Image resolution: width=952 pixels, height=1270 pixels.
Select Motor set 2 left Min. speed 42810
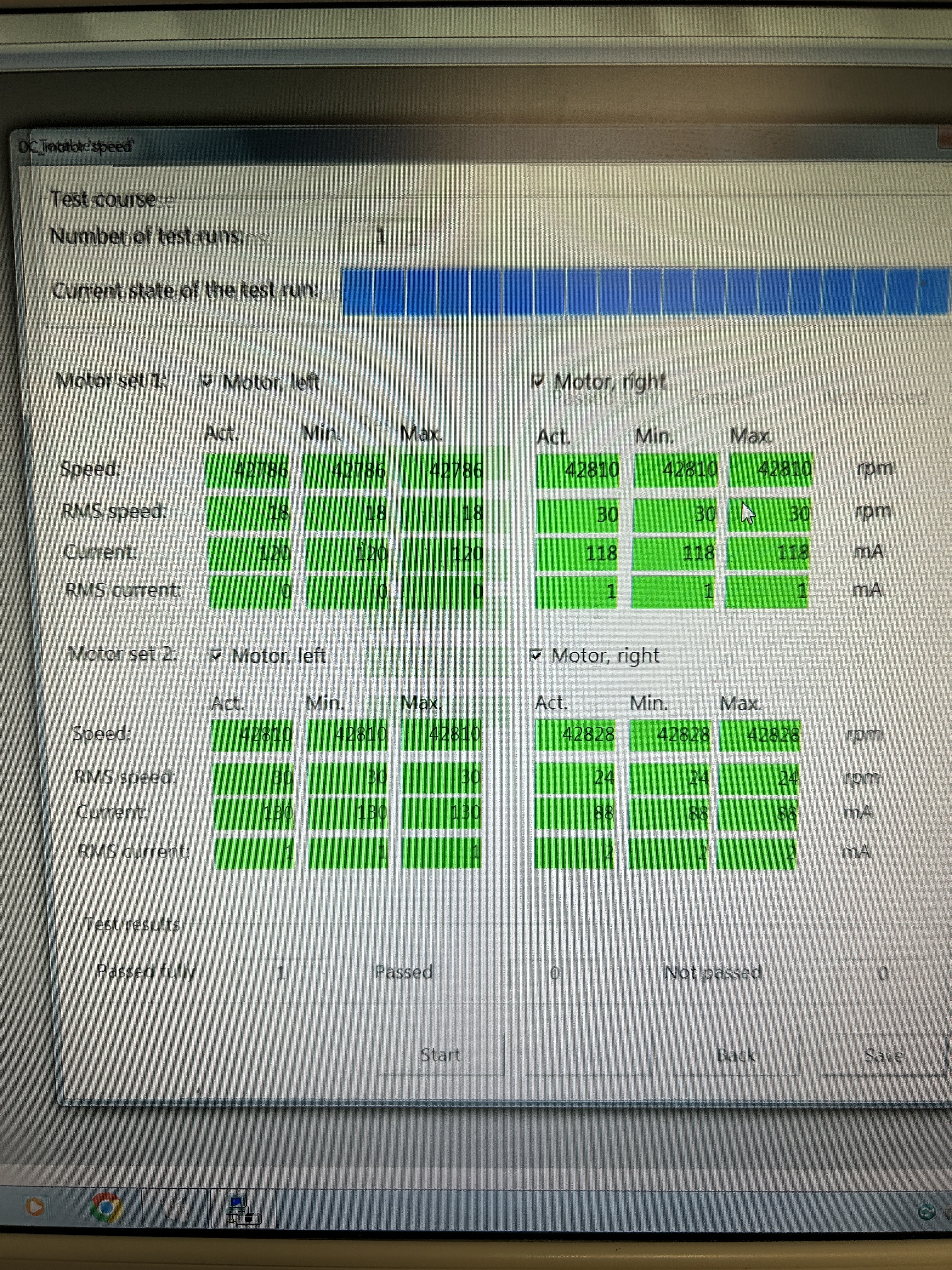click(x=347, y=735)
